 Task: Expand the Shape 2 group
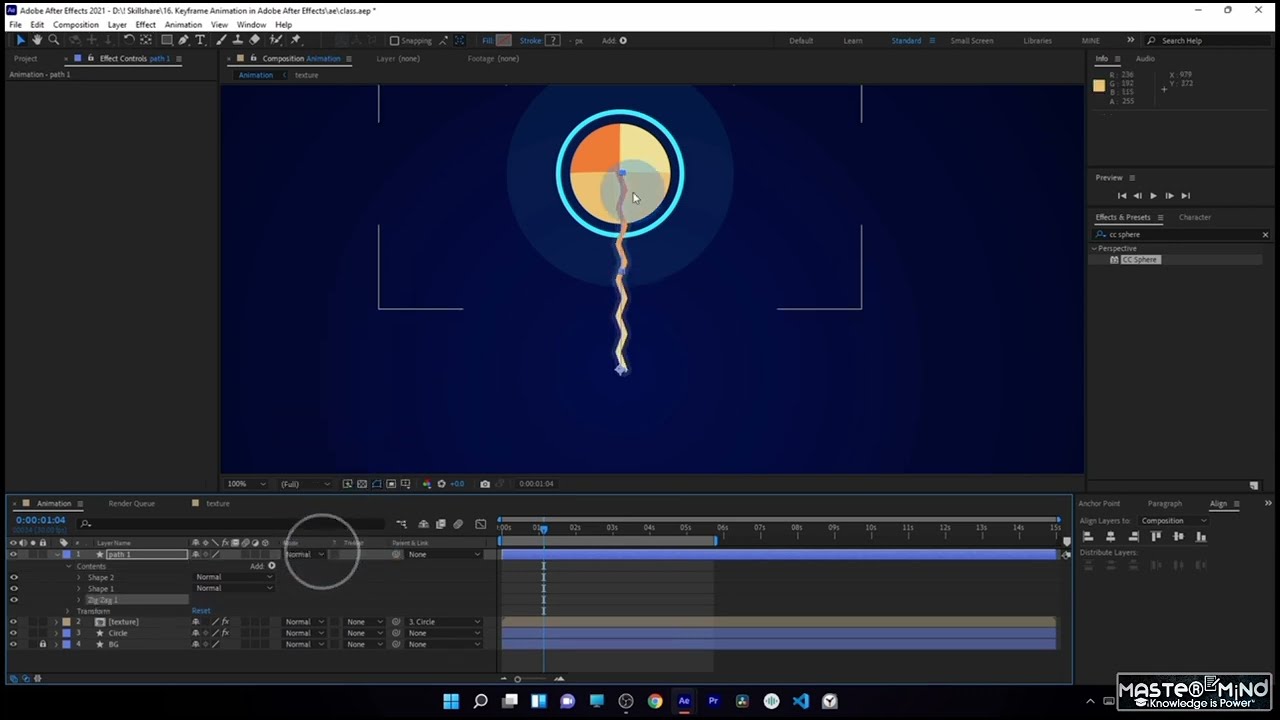point(79,577)
